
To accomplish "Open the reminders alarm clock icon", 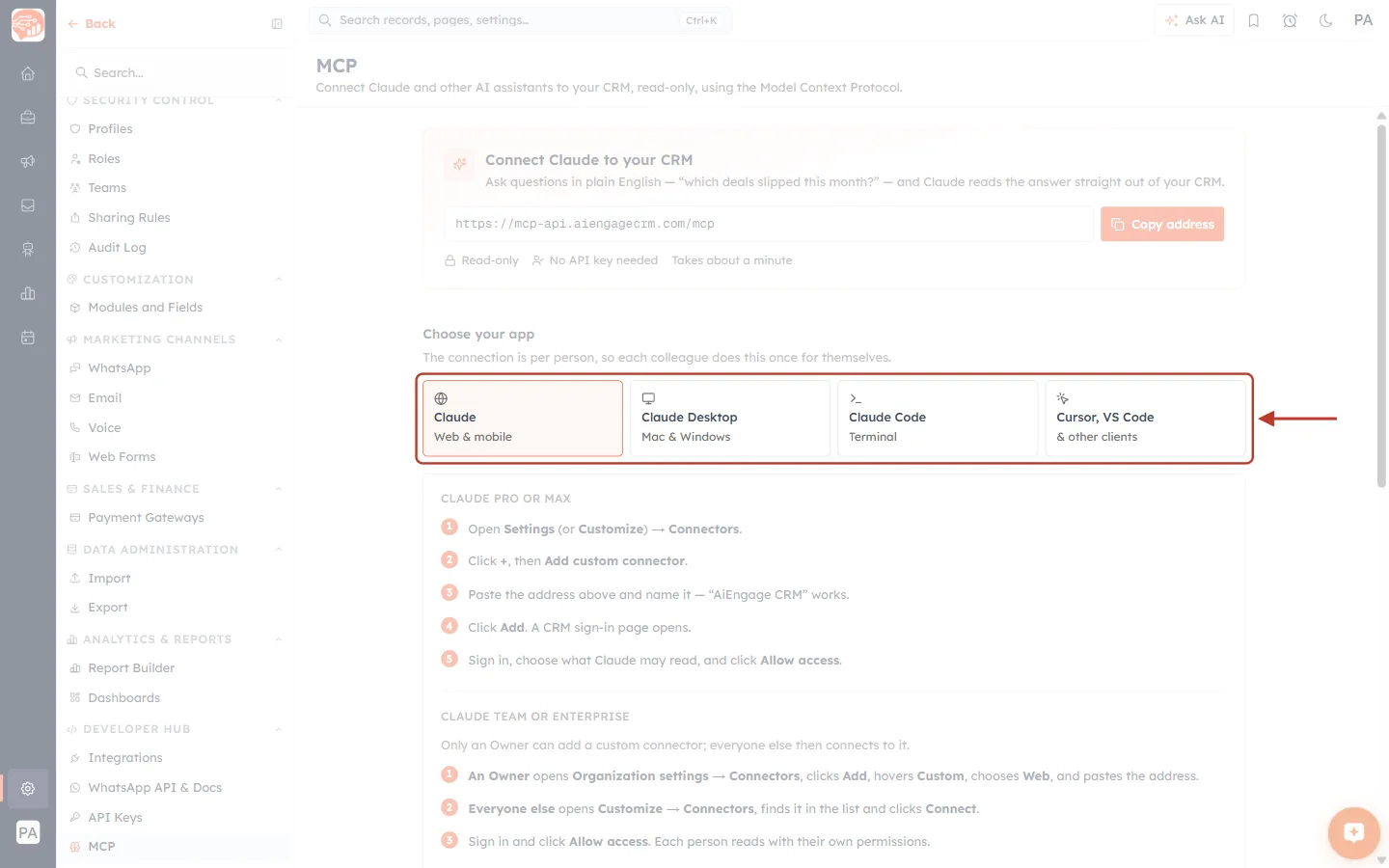I will click(x=1290, y=20).
